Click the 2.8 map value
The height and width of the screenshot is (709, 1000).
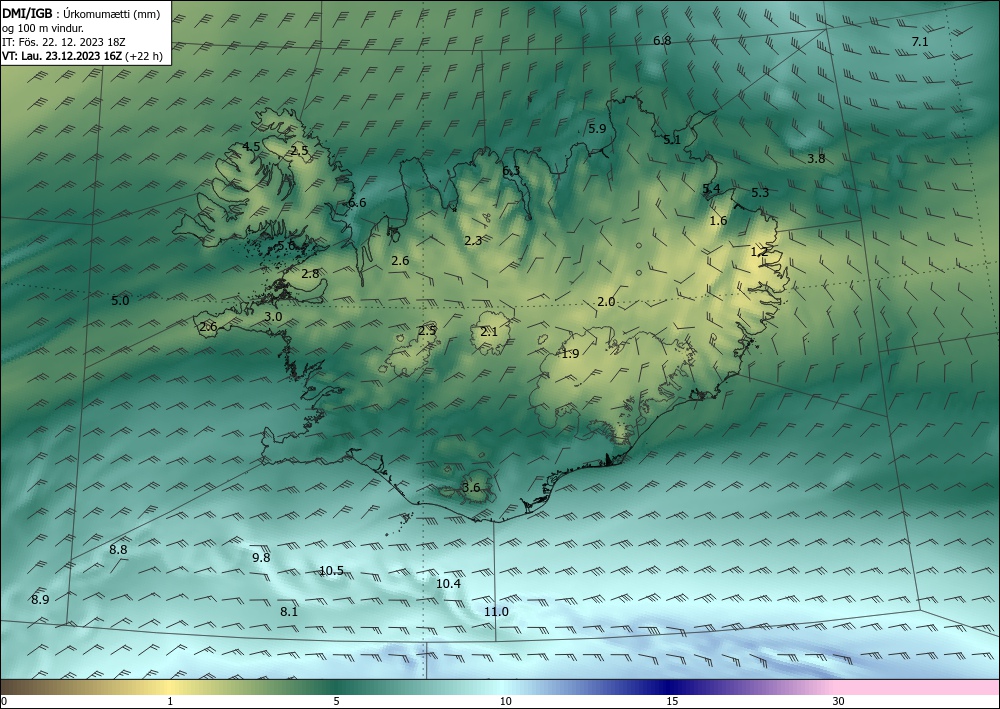tap(310, 274)
